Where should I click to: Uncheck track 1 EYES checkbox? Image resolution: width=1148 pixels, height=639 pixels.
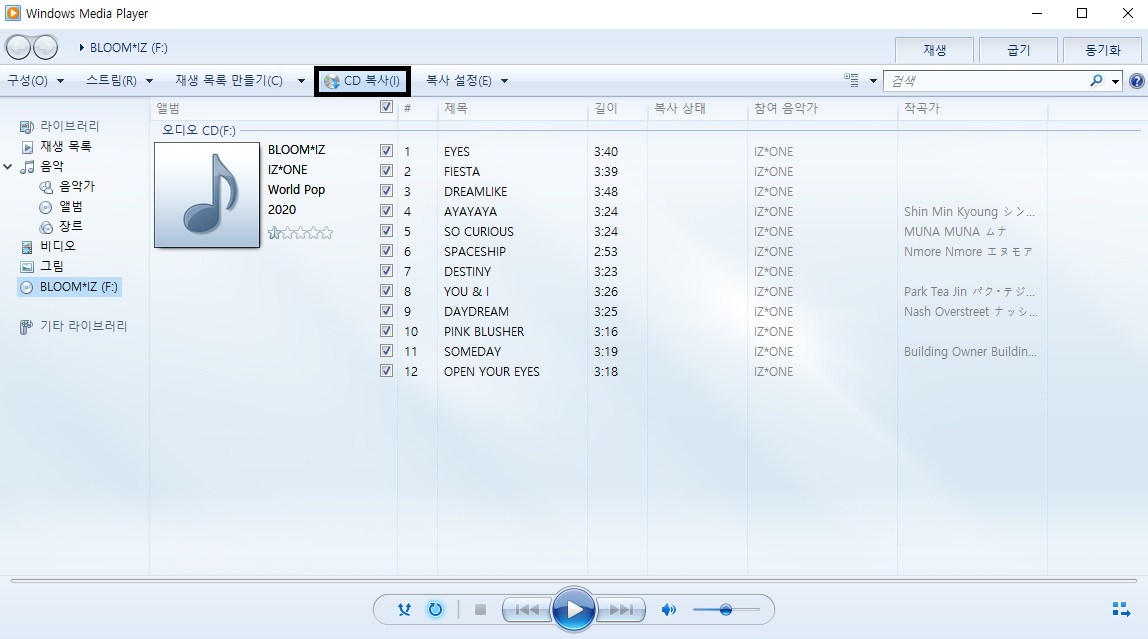387,151
